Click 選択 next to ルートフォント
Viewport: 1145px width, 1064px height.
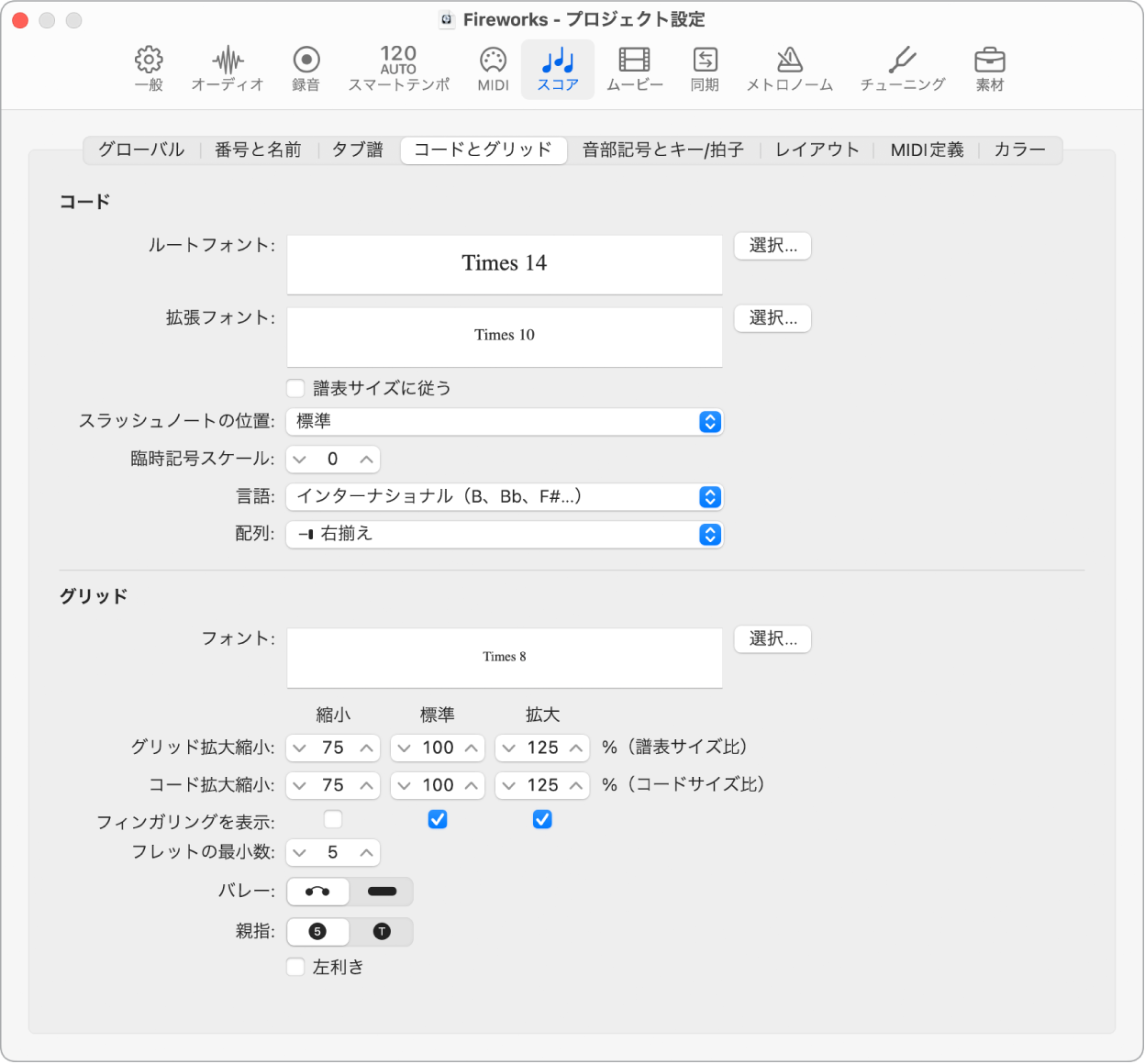point(772,246)
